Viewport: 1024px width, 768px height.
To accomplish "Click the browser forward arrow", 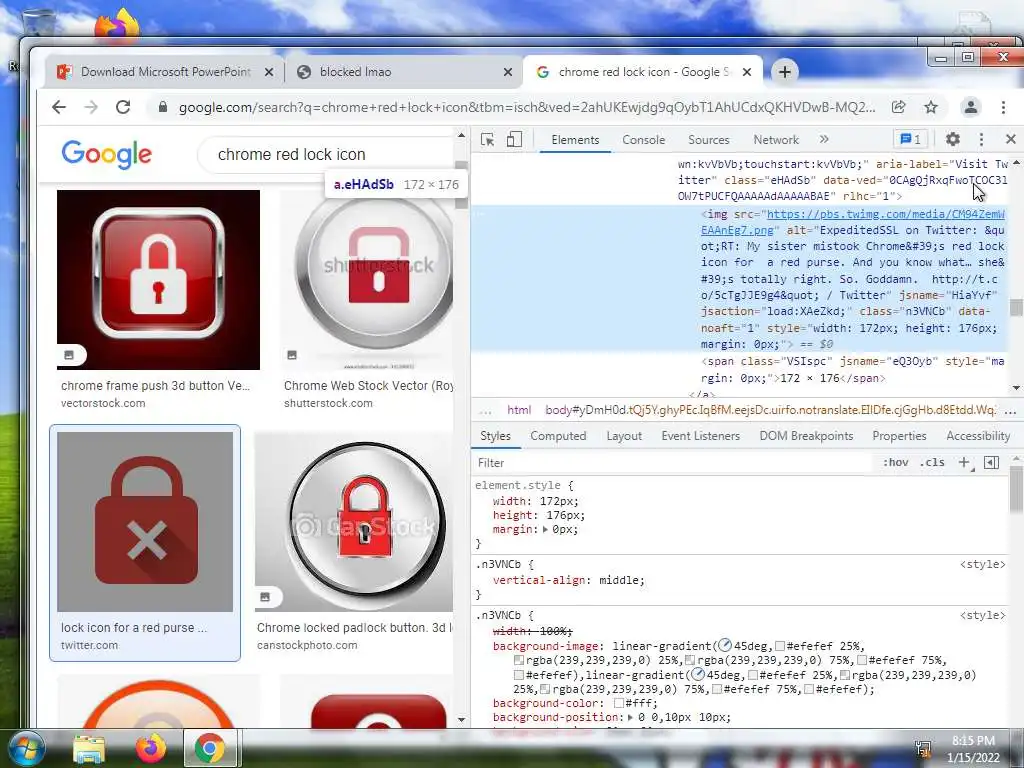I will coord(91,107).
